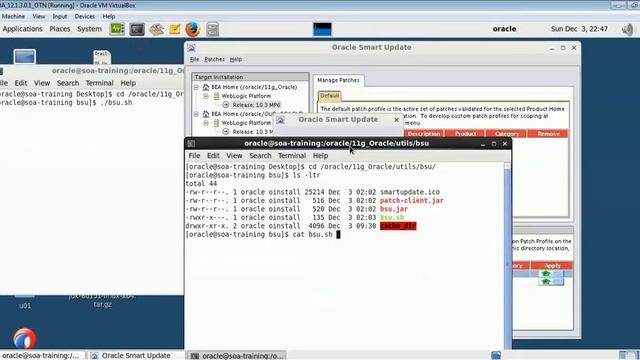Click the Oracle Smart Update window icon

[x=191, y=48]
